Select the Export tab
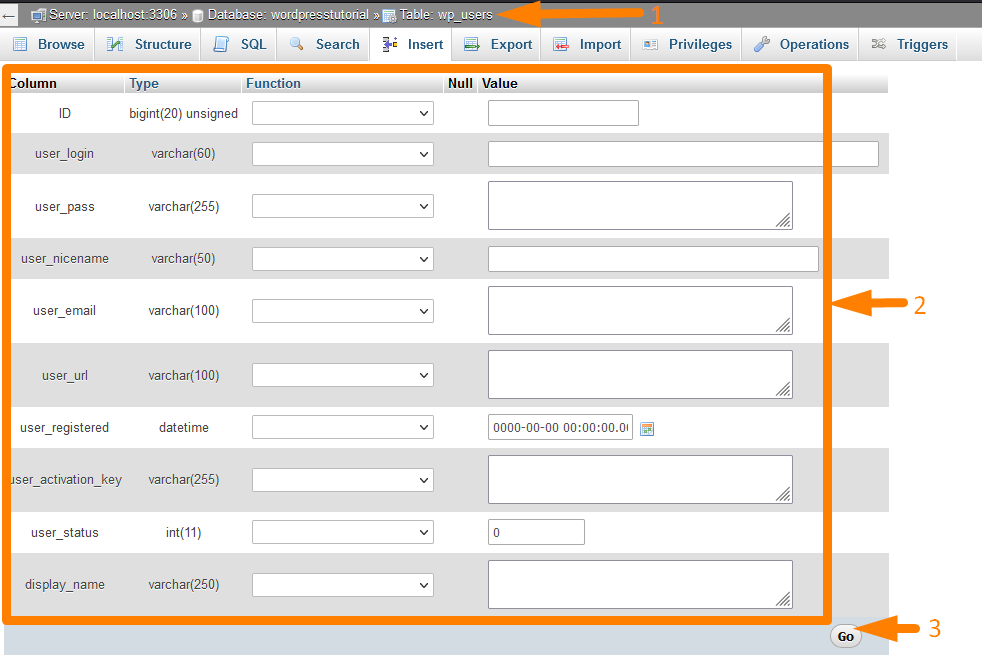Image resolution: width=982 pixels, height=672 pixels. (x=498, y=44)
